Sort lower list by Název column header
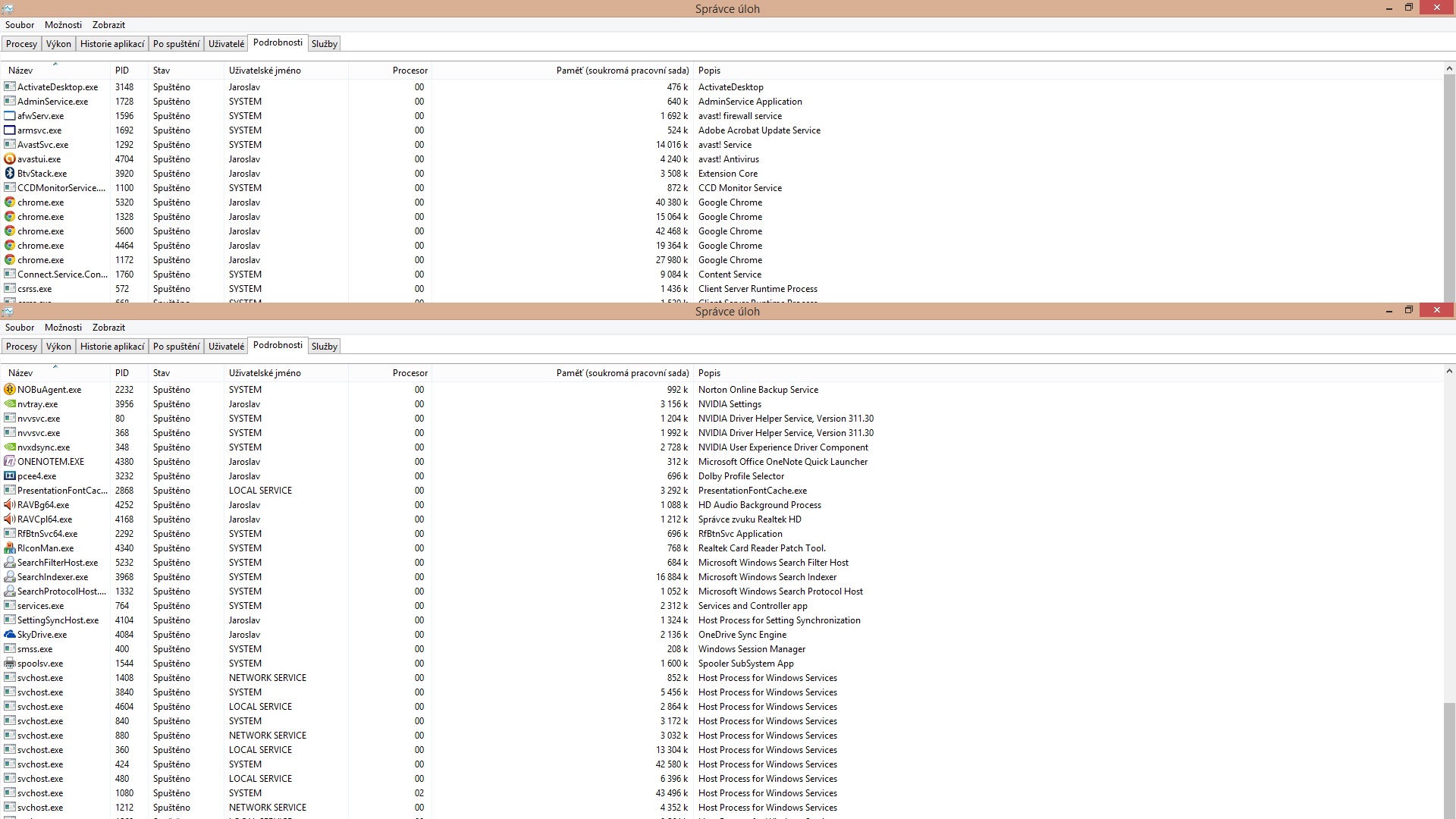This screenshot has height=819, width=1456. pos(21,373)
